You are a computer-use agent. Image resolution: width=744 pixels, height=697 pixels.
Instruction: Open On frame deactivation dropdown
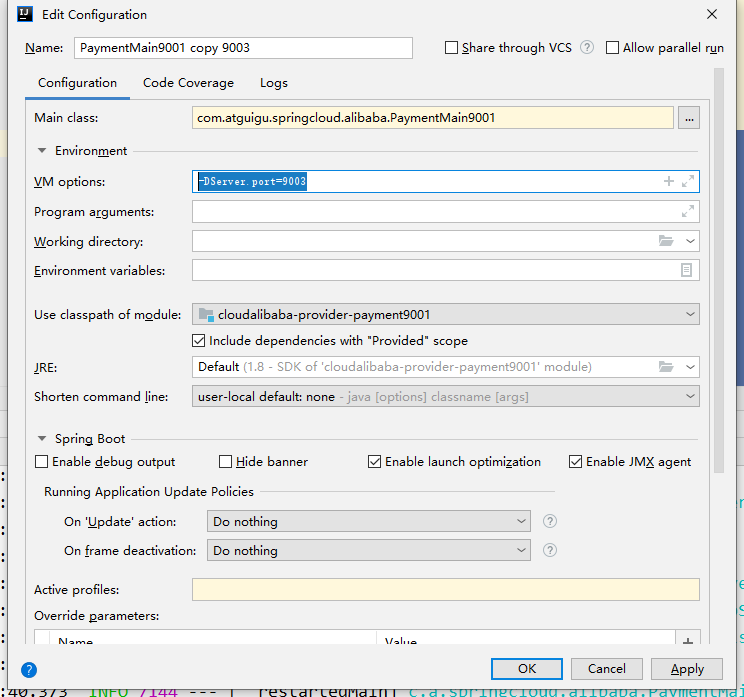click(x=369, y=550)
